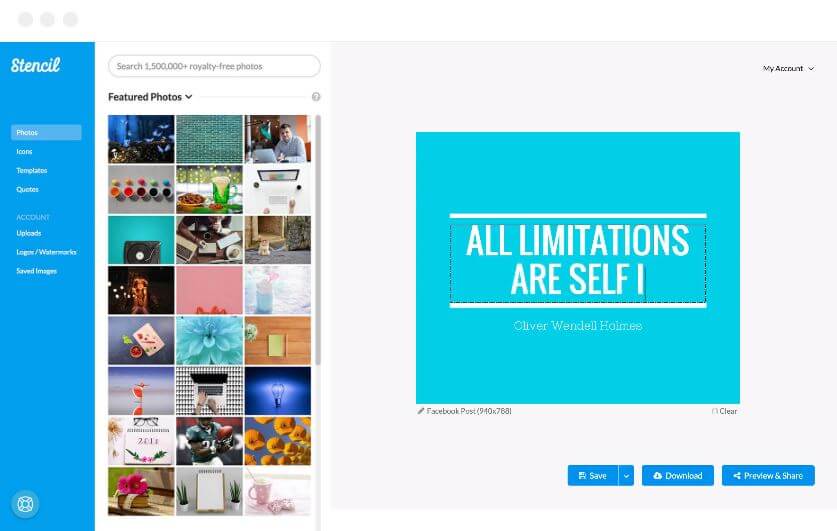837x531 pixels.
Task: Open the Quotes section
Action: pyautogui.click(x=27, y=189)
